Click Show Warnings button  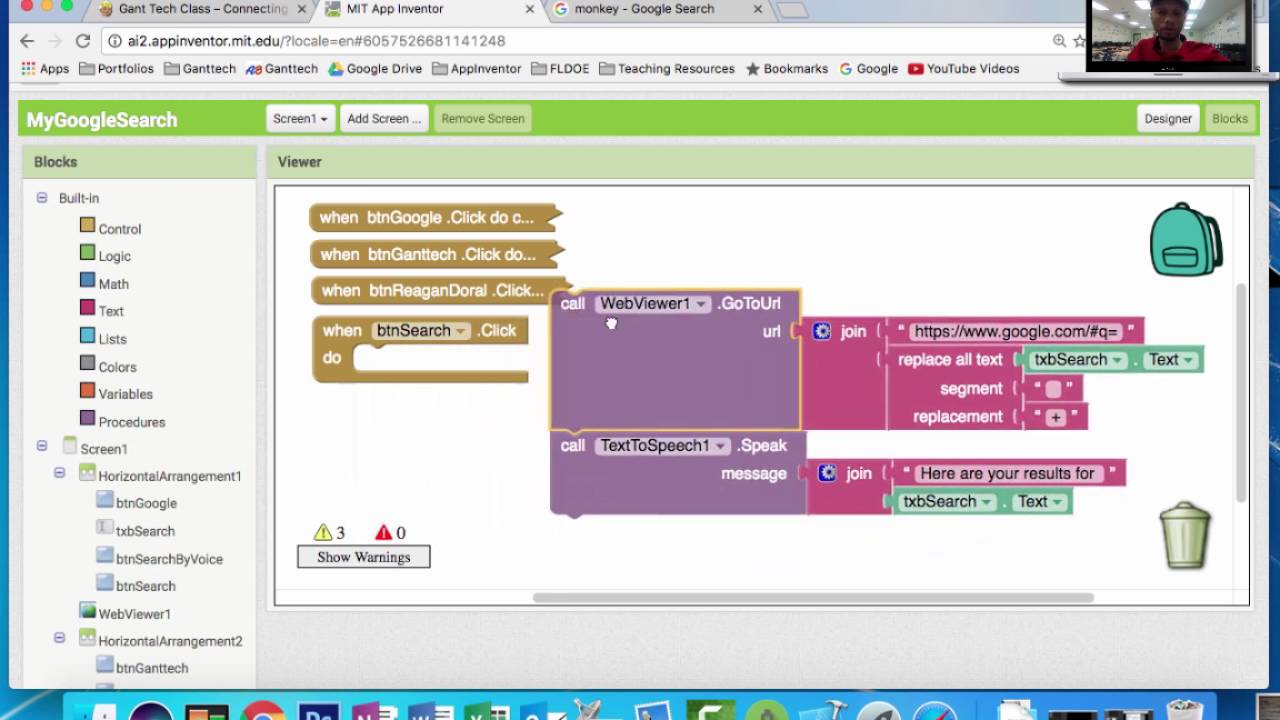[364, 557]
